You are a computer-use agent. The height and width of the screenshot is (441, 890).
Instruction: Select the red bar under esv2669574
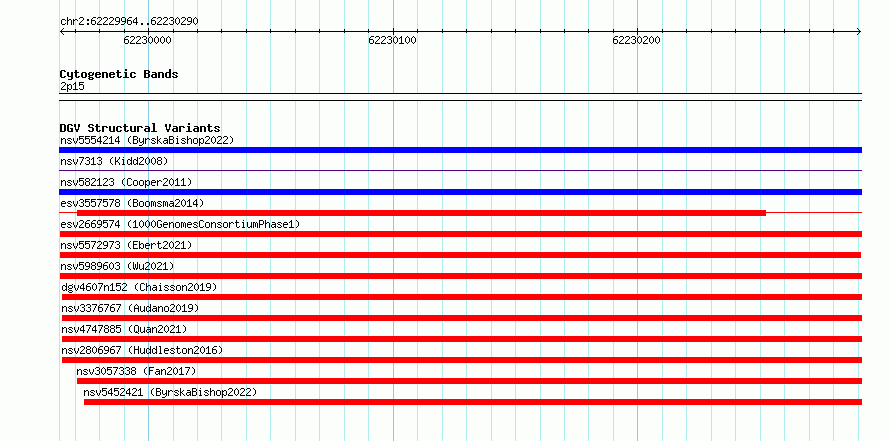[x=460, y=234]
